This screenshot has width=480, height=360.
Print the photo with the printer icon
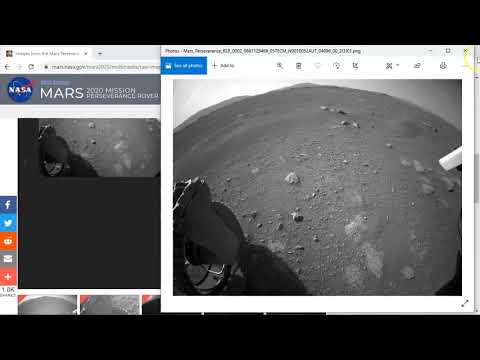[x=443, y=66]
